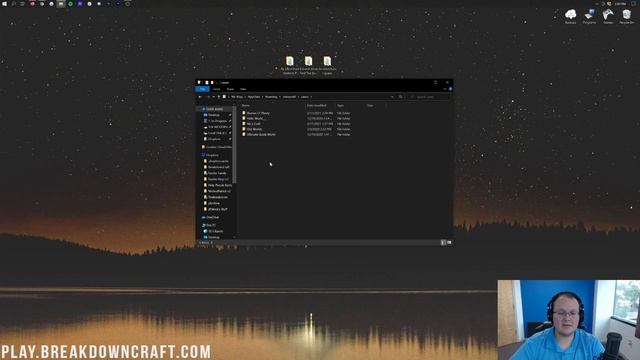Open the Recycle Bin desktop icon

(627, 16)
